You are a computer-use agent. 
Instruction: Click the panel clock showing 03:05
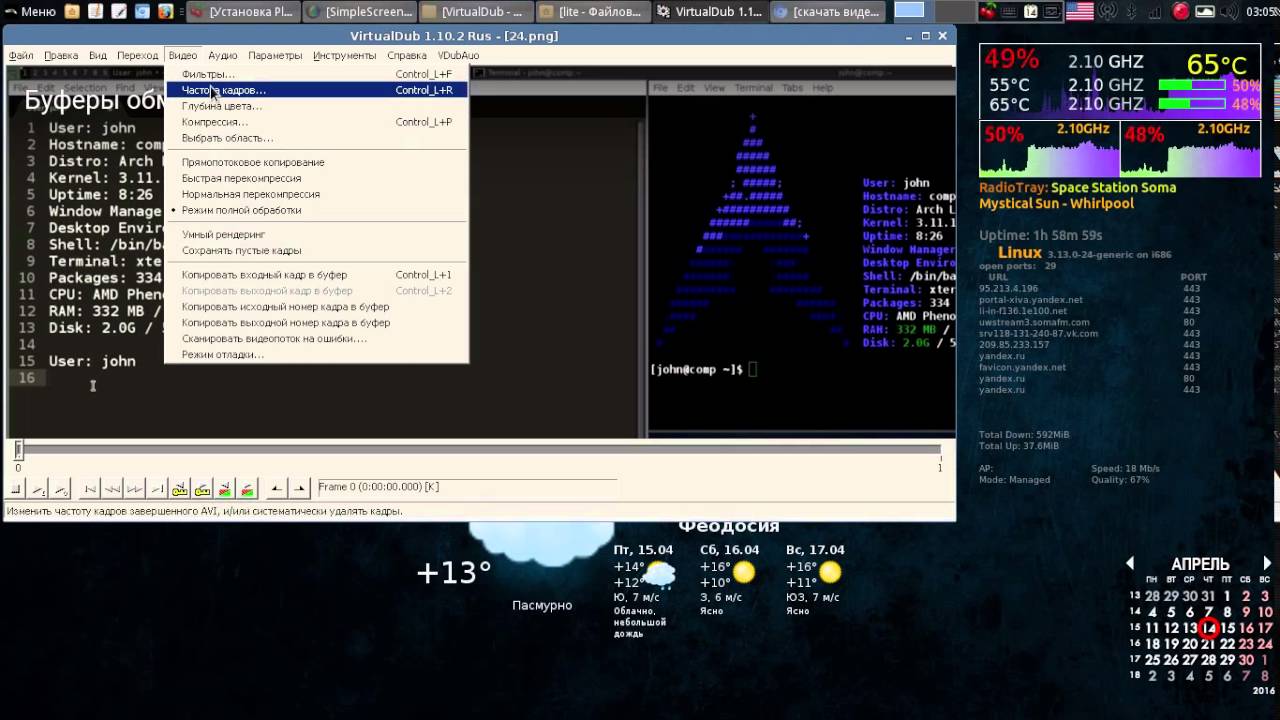1262,12
